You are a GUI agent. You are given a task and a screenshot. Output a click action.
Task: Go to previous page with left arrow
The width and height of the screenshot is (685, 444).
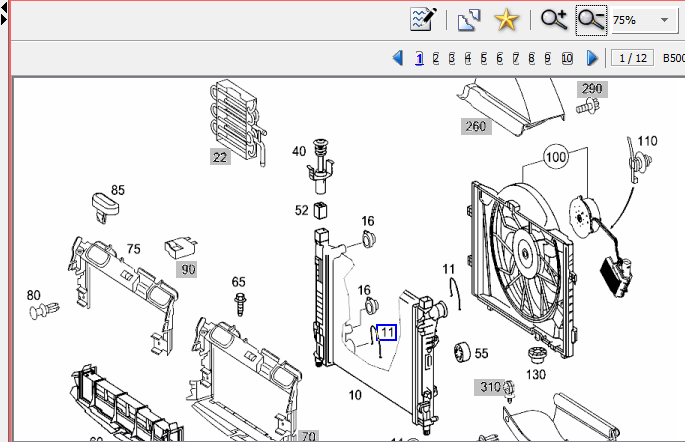tap(398, 58)
